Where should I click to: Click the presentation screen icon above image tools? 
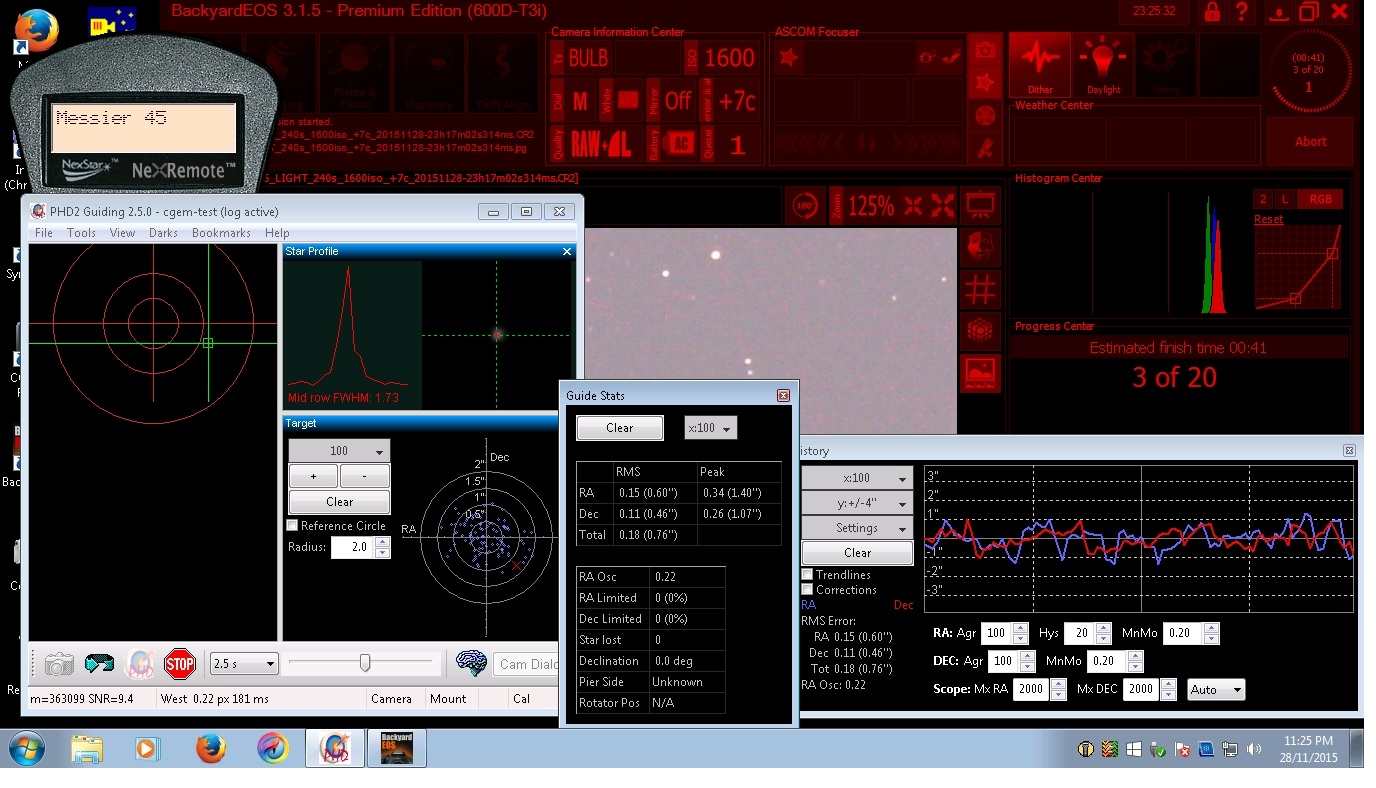coord(980,207)
